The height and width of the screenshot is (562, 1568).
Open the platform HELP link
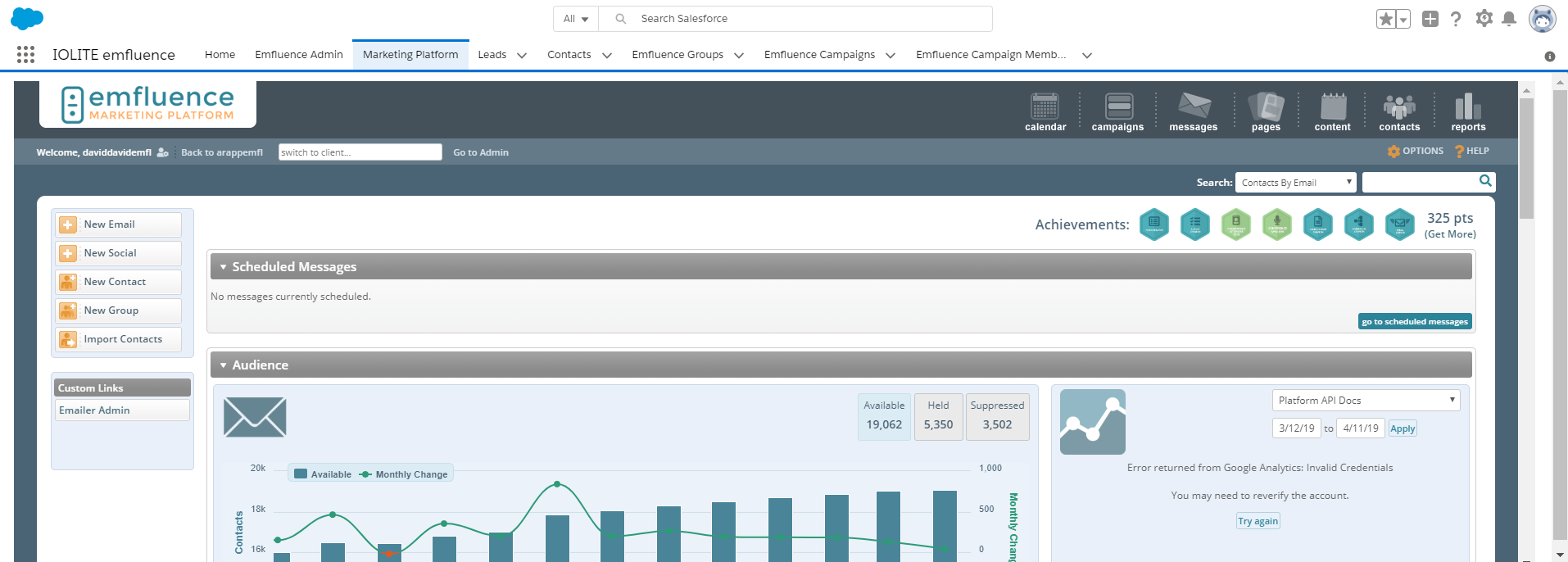pos(1471,152)
